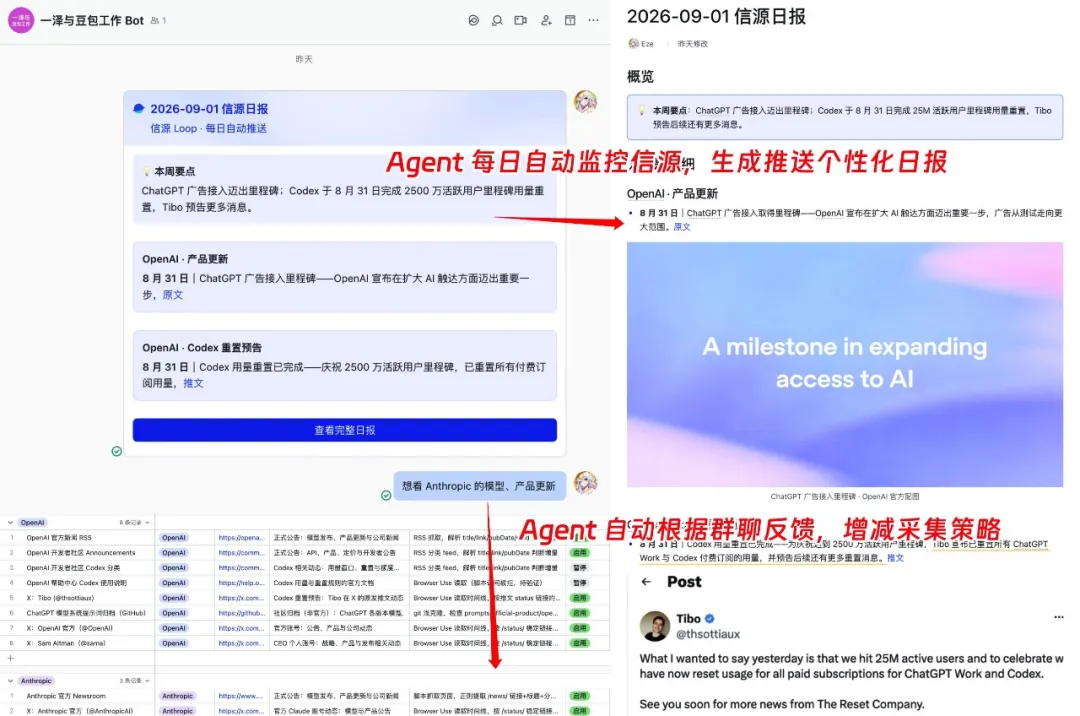Screen dimensions: 1080x716
Task: Click the 概览 heading in the document
Action: [x=640, y=76]
